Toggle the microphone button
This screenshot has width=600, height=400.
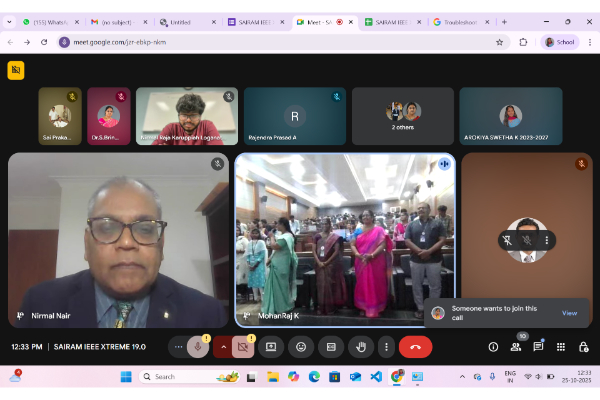[x=198, y=347]
